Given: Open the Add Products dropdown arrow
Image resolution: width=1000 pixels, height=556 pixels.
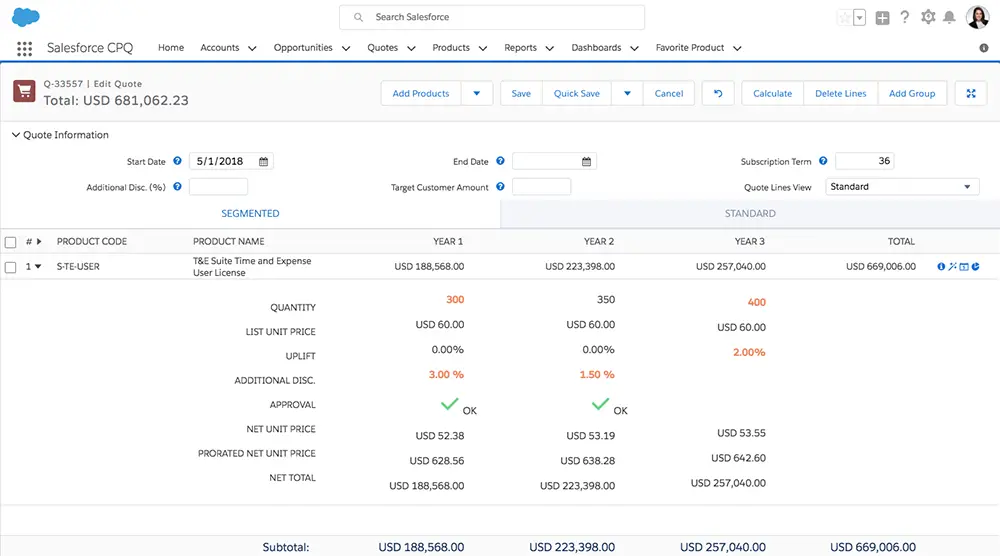Looking at the screenshot, I should click(476, 93).
